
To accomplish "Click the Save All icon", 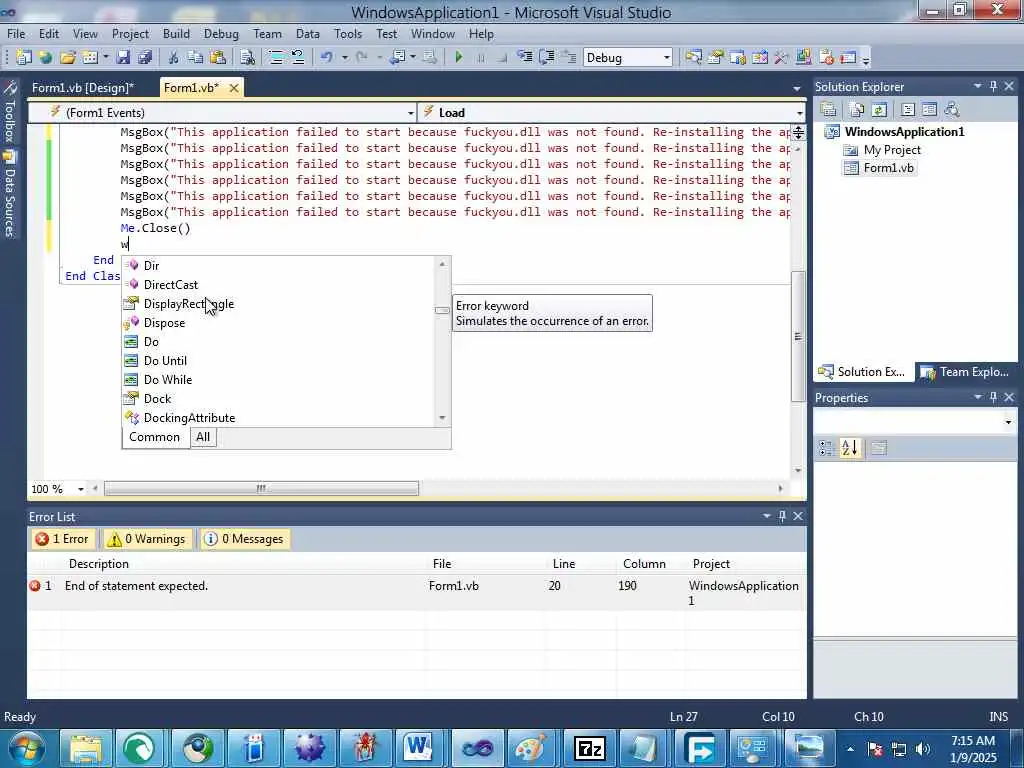I will tap(144, 57).
